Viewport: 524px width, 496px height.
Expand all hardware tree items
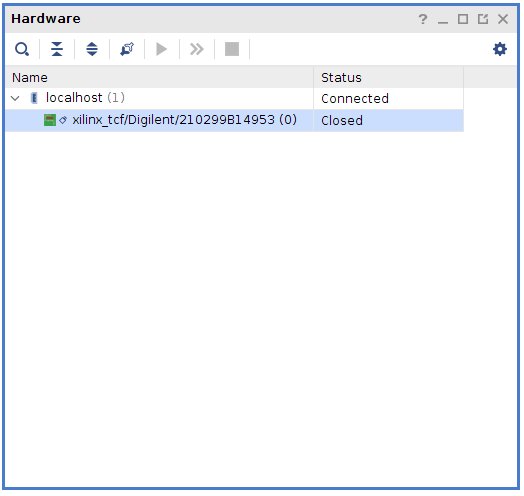click(92, 49)
